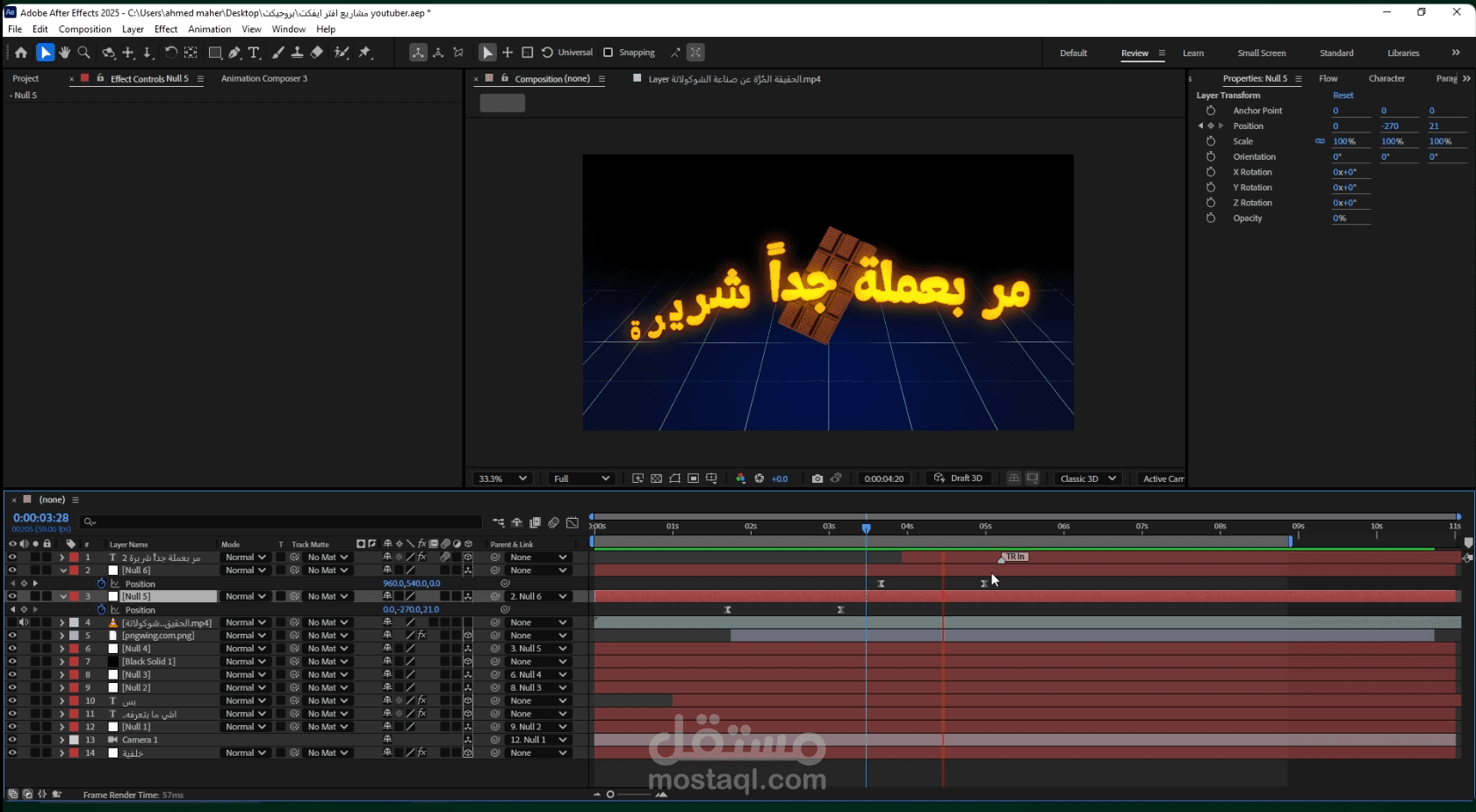Open the parent dropdown showing 2. Null 6
The height and width of the screenshot is (812, 1476).
[x=538, y=597]
